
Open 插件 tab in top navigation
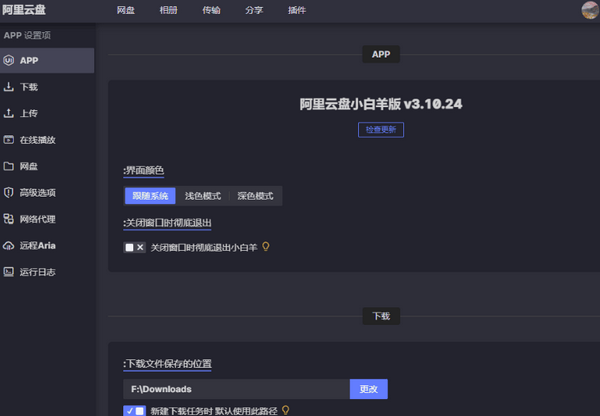[297, 10]
